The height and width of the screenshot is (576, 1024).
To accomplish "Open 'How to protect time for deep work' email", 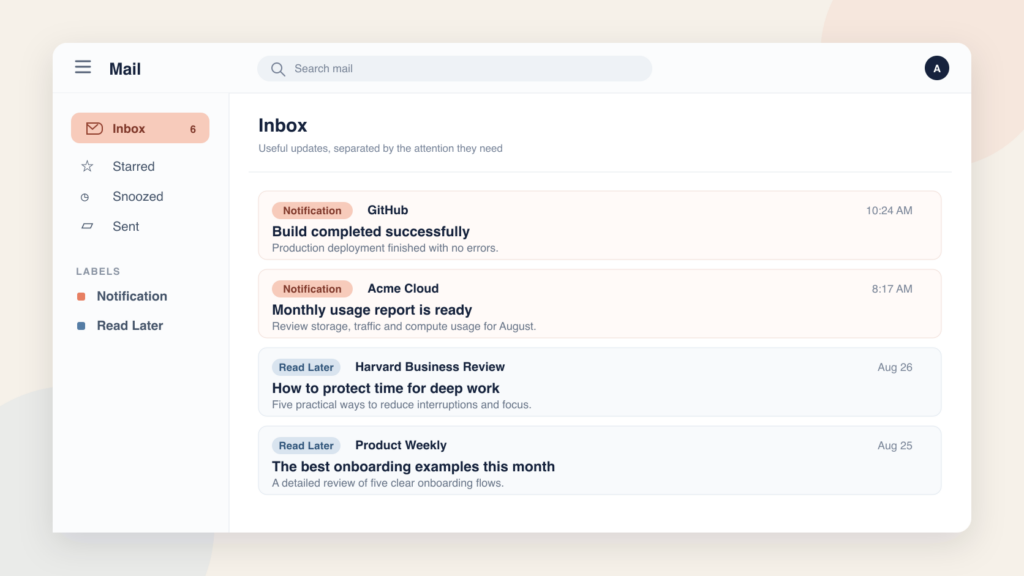I will [x=600, y=382].
